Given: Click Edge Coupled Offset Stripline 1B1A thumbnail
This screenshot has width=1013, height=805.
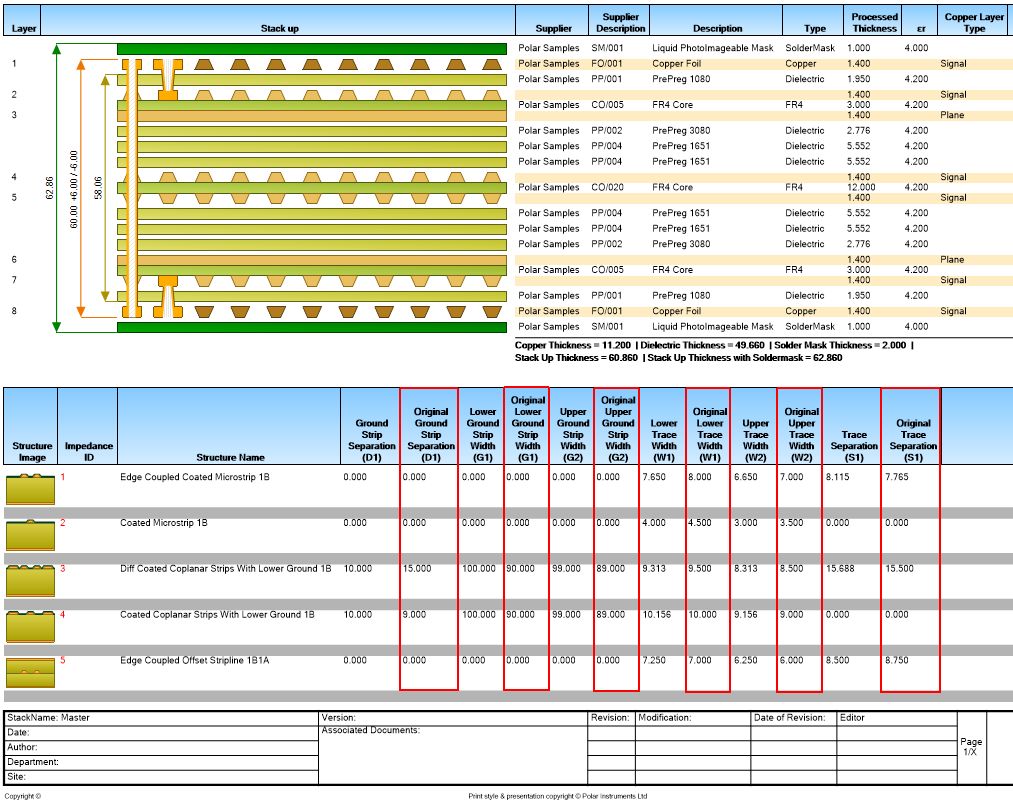Looking at the screenshot, I should pyautogui.click(x=30, y=673).
